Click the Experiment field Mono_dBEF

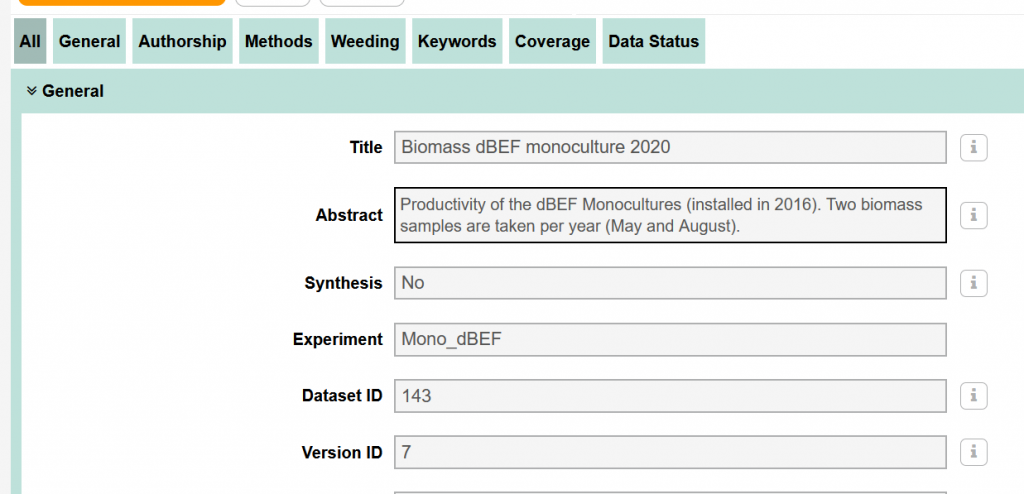coord(670,340)
